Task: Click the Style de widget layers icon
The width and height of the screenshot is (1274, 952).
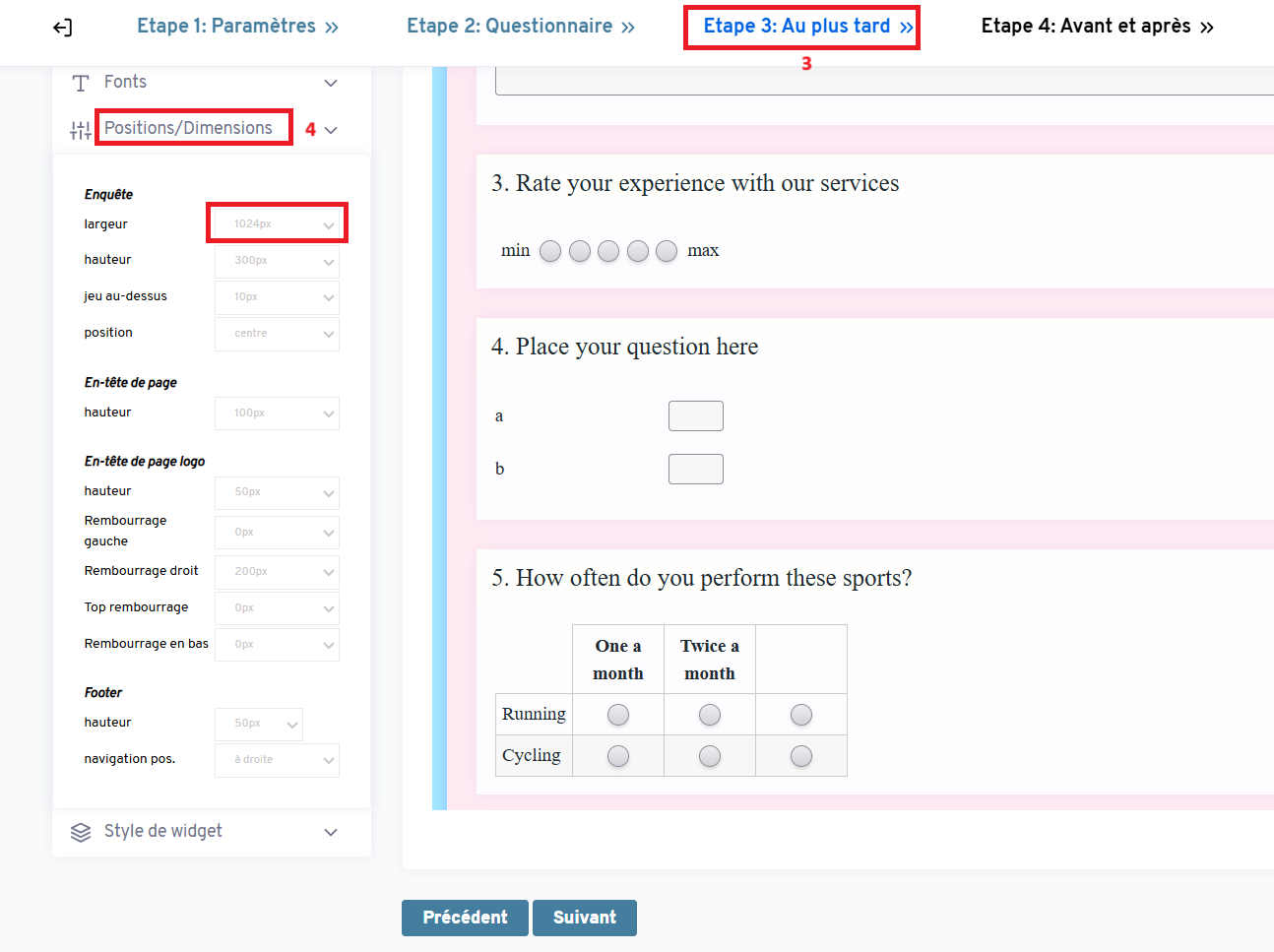Action: [81, 833]
